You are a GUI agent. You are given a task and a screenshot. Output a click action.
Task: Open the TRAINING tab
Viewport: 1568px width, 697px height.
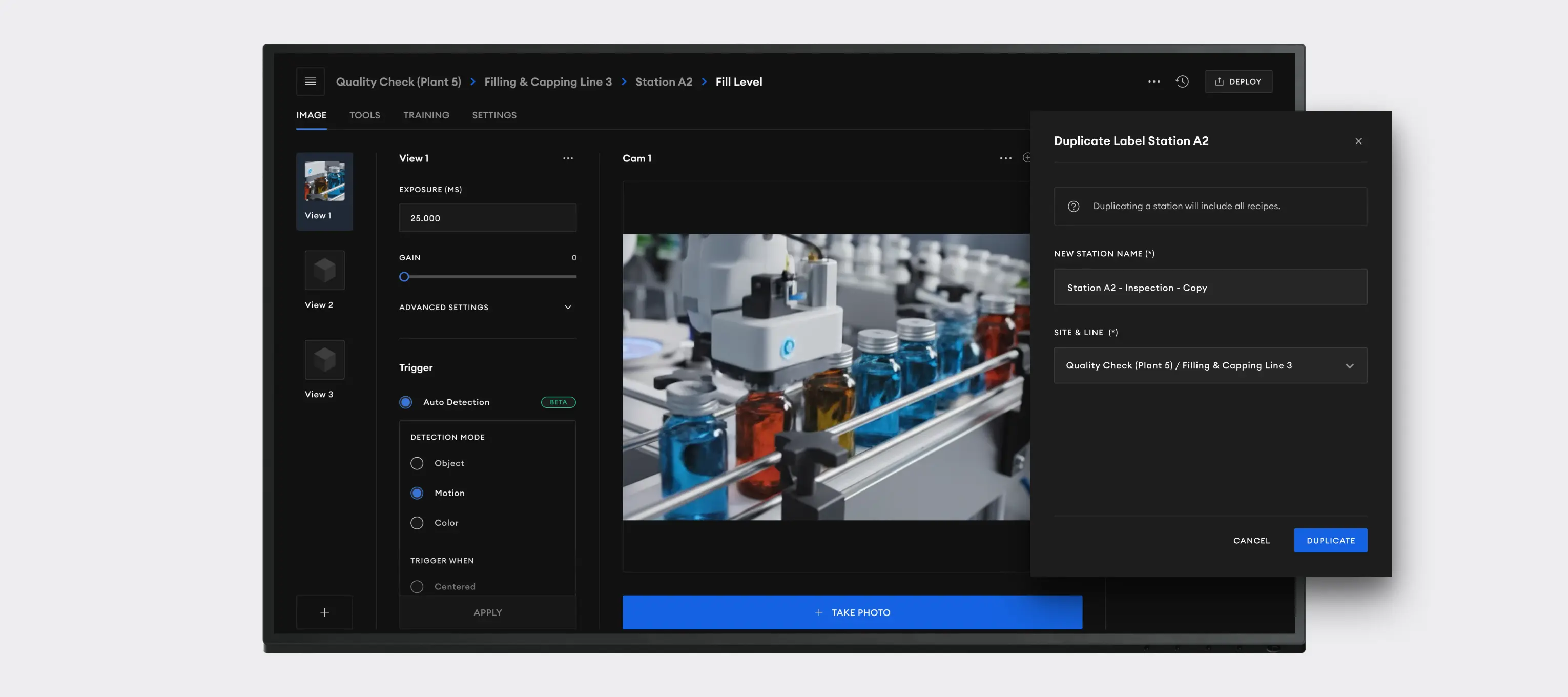pyautogui.click(x=426, y=115)
